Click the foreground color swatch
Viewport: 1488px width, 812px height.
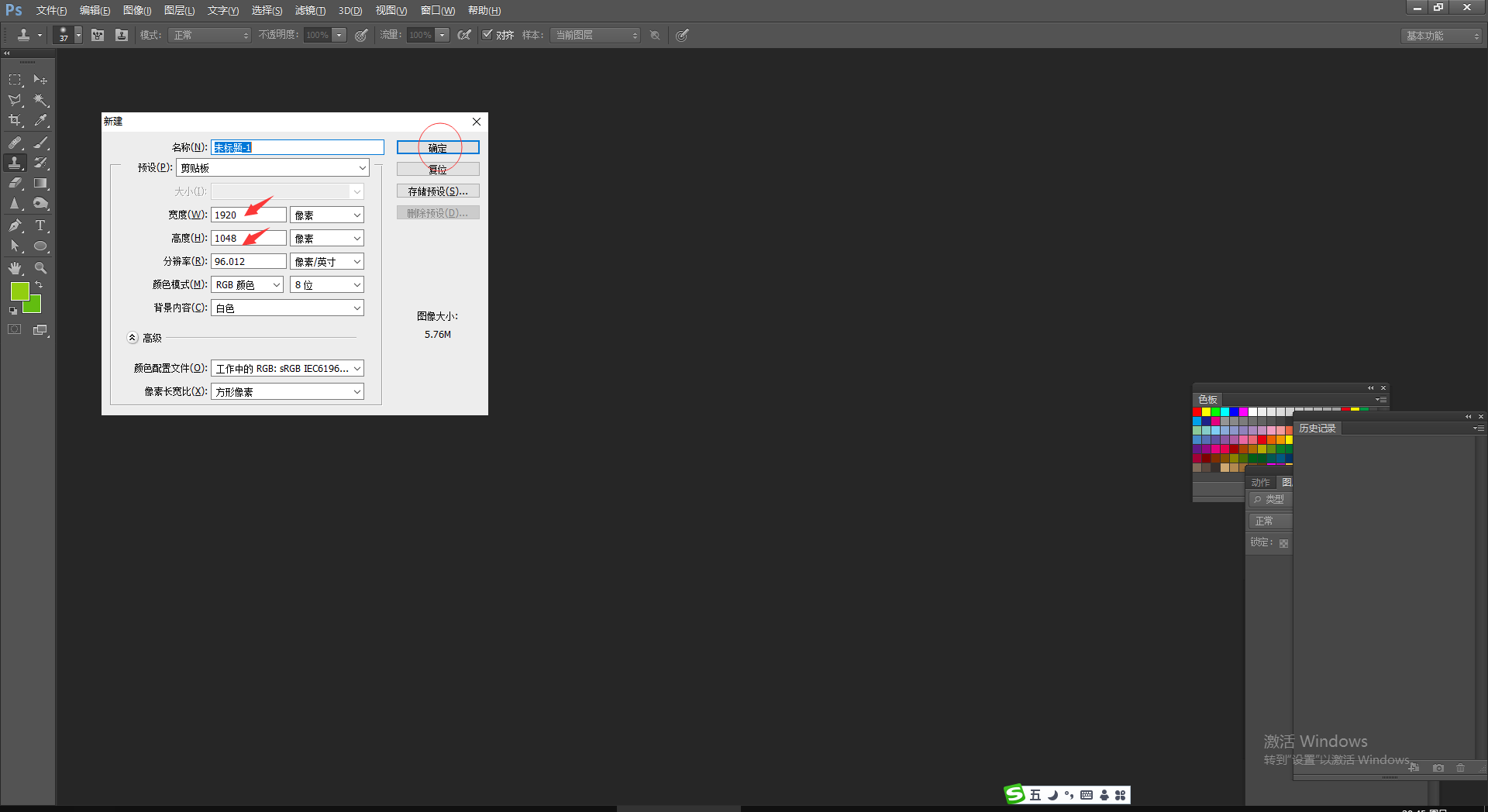coord(19,291)
